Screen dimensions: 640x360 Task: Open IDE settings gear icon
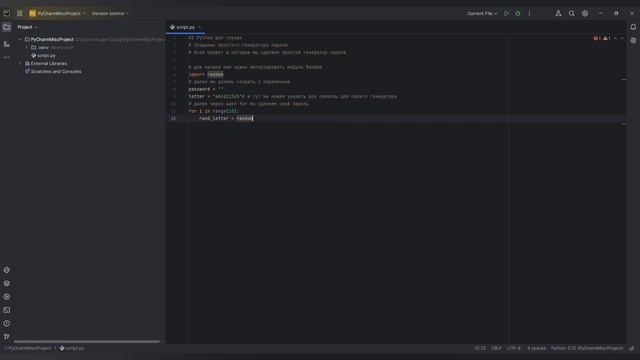tap(585, 13)
